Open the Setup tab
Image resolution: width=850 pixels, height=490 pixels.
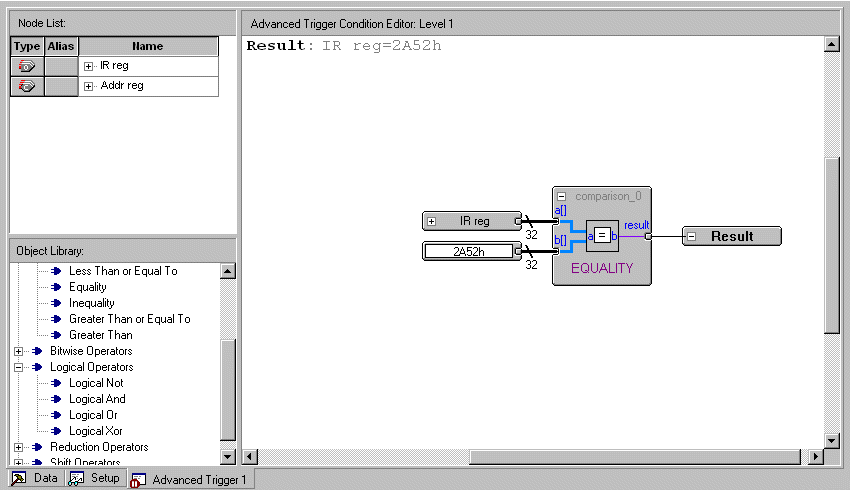[x=95, y=479]
